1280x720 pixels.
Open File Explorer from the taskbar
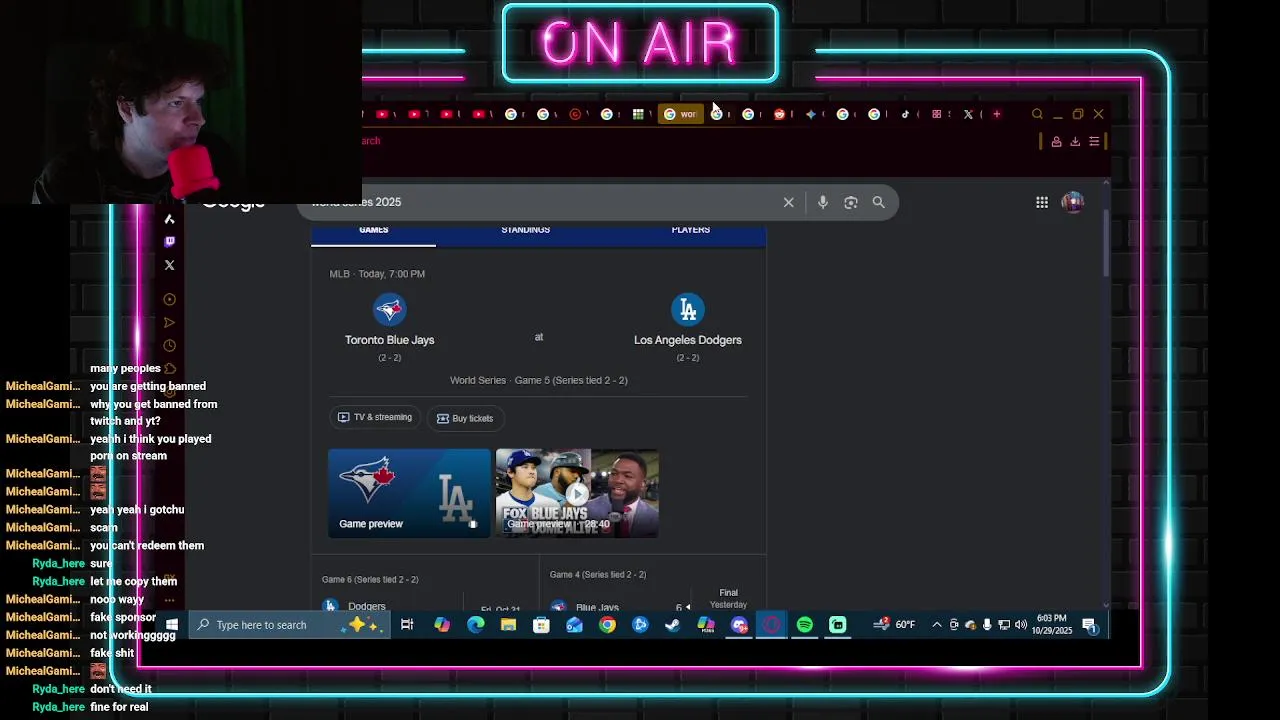pos(508,625)
